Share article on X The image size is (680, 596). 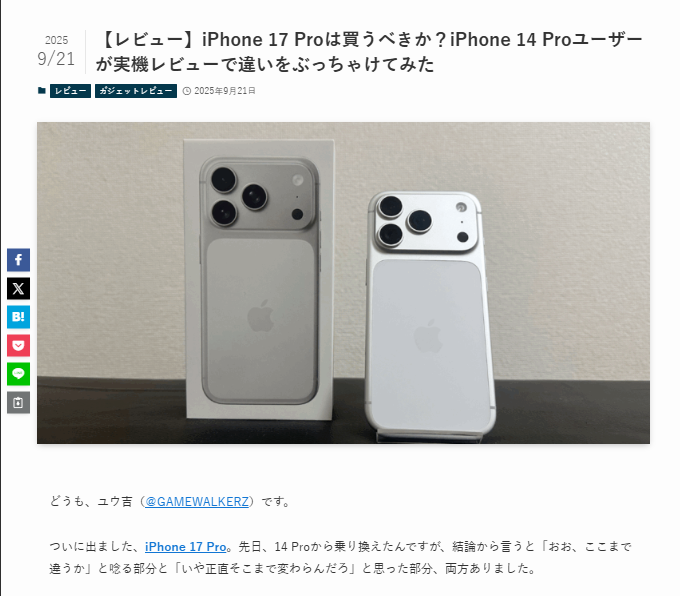pyautogui.click(x=18, y=288)
